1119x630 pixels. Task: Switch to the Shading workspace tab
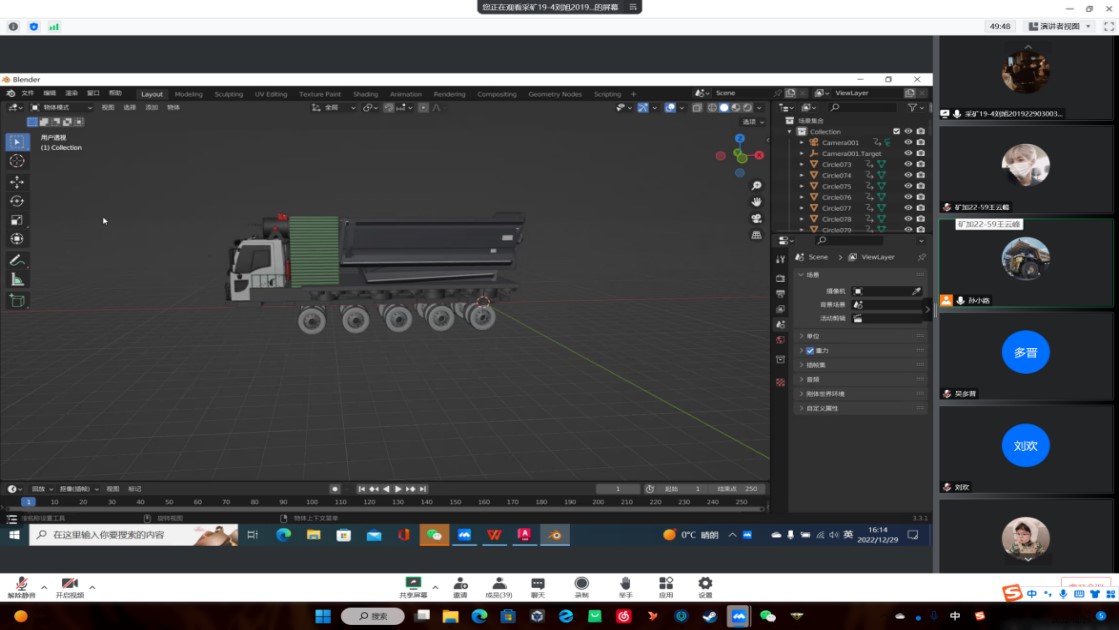(365, 94)
